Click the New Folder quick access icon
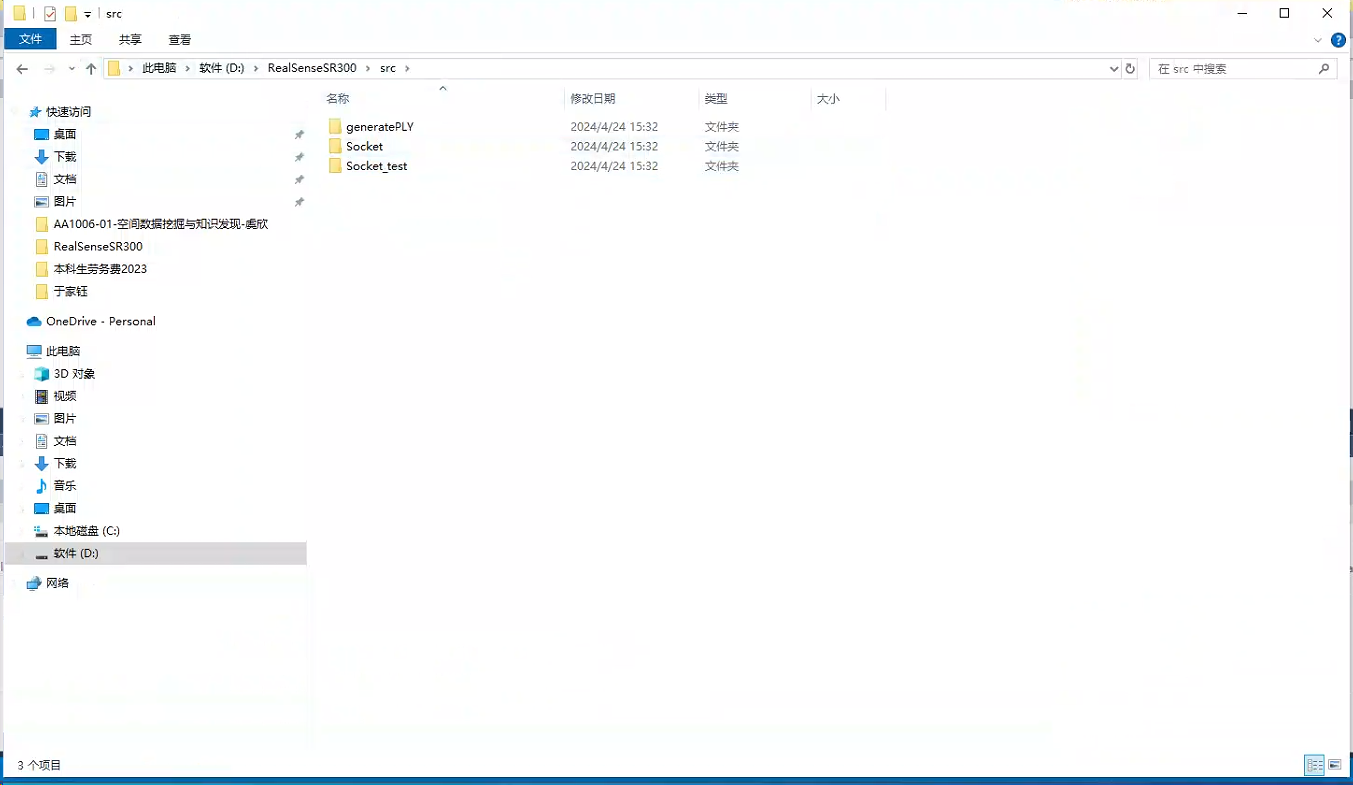The height and width of the screenshot is (785, 1353). coord(71,14)
